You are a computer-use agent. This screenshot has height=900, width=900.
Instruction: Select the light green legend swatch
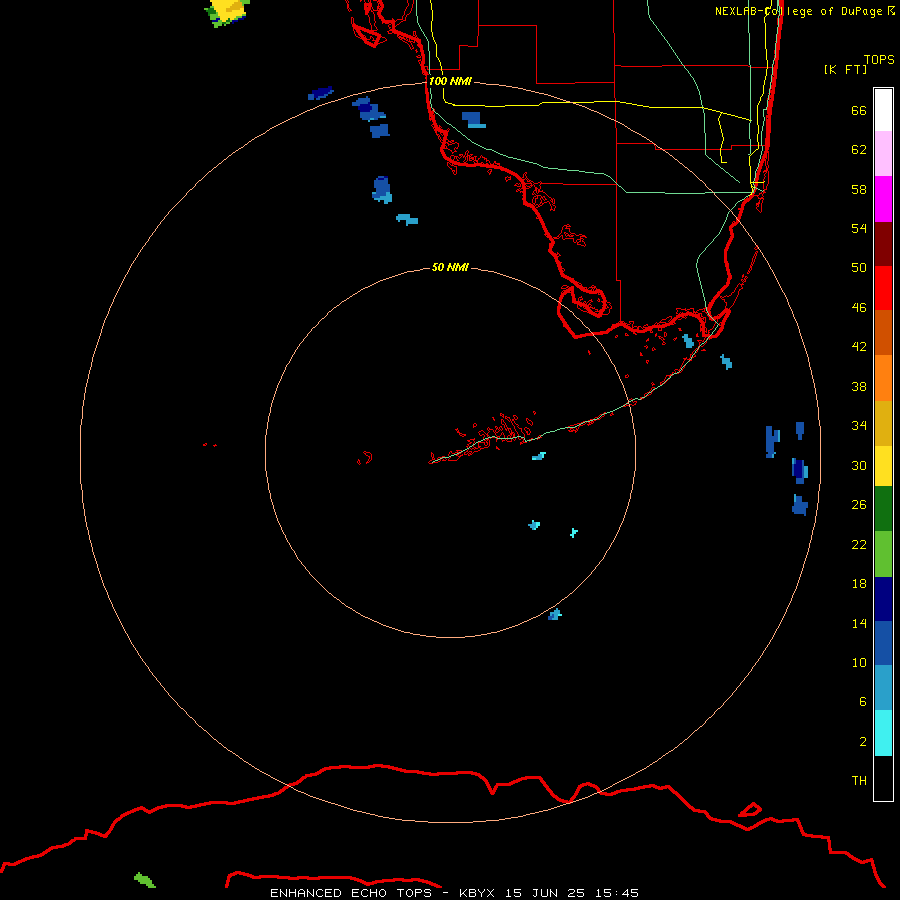point(883,554)
